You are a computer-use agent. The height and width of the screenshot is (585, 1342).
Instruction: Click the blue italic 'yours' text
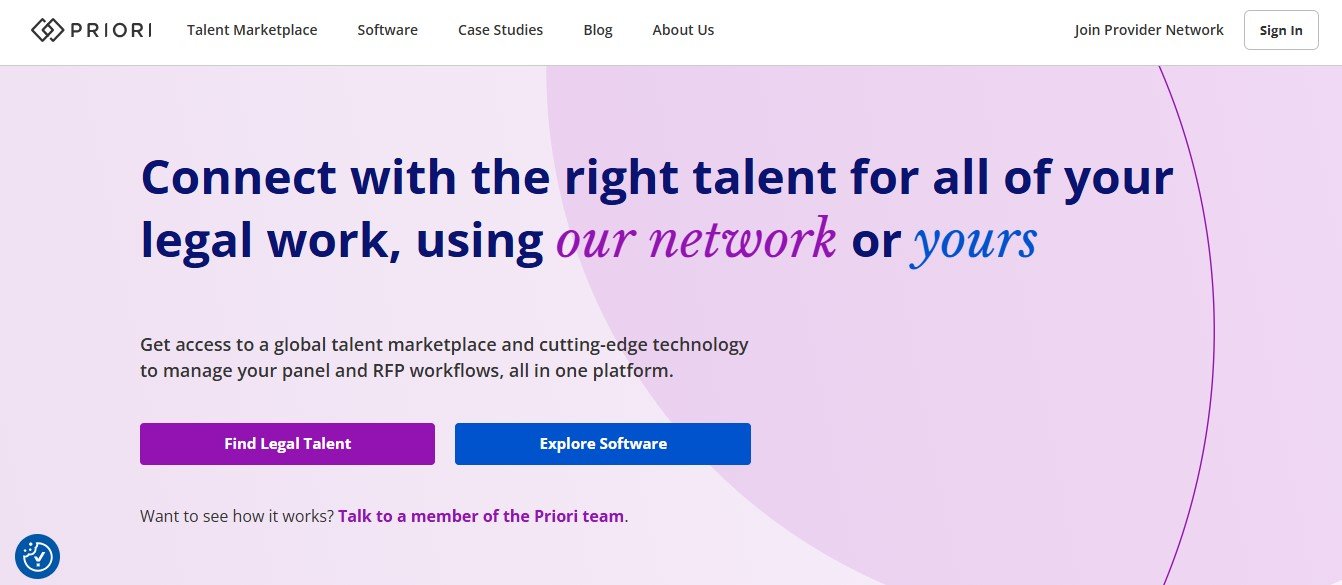click(x=974, y=240)
